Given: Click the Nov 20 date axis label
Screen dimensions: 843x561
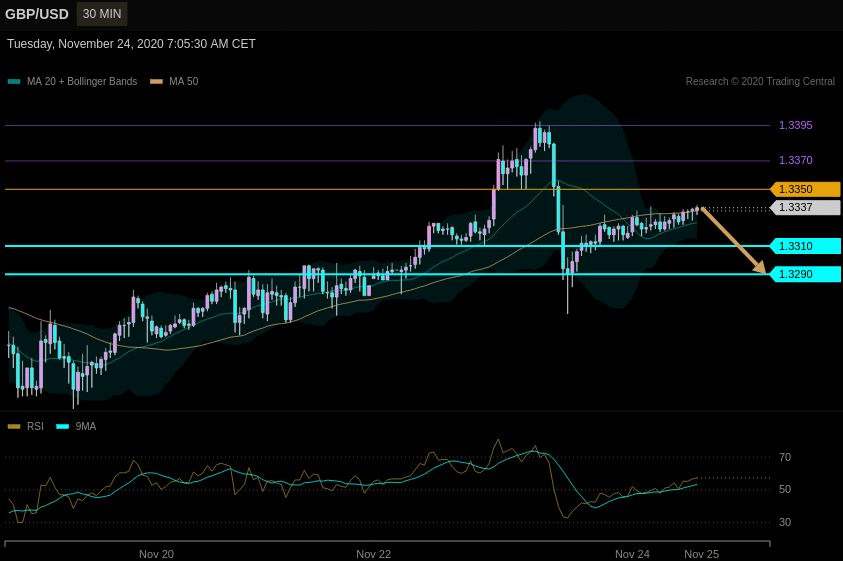Looking at the screenshot, I should click(x=156, y=554).
